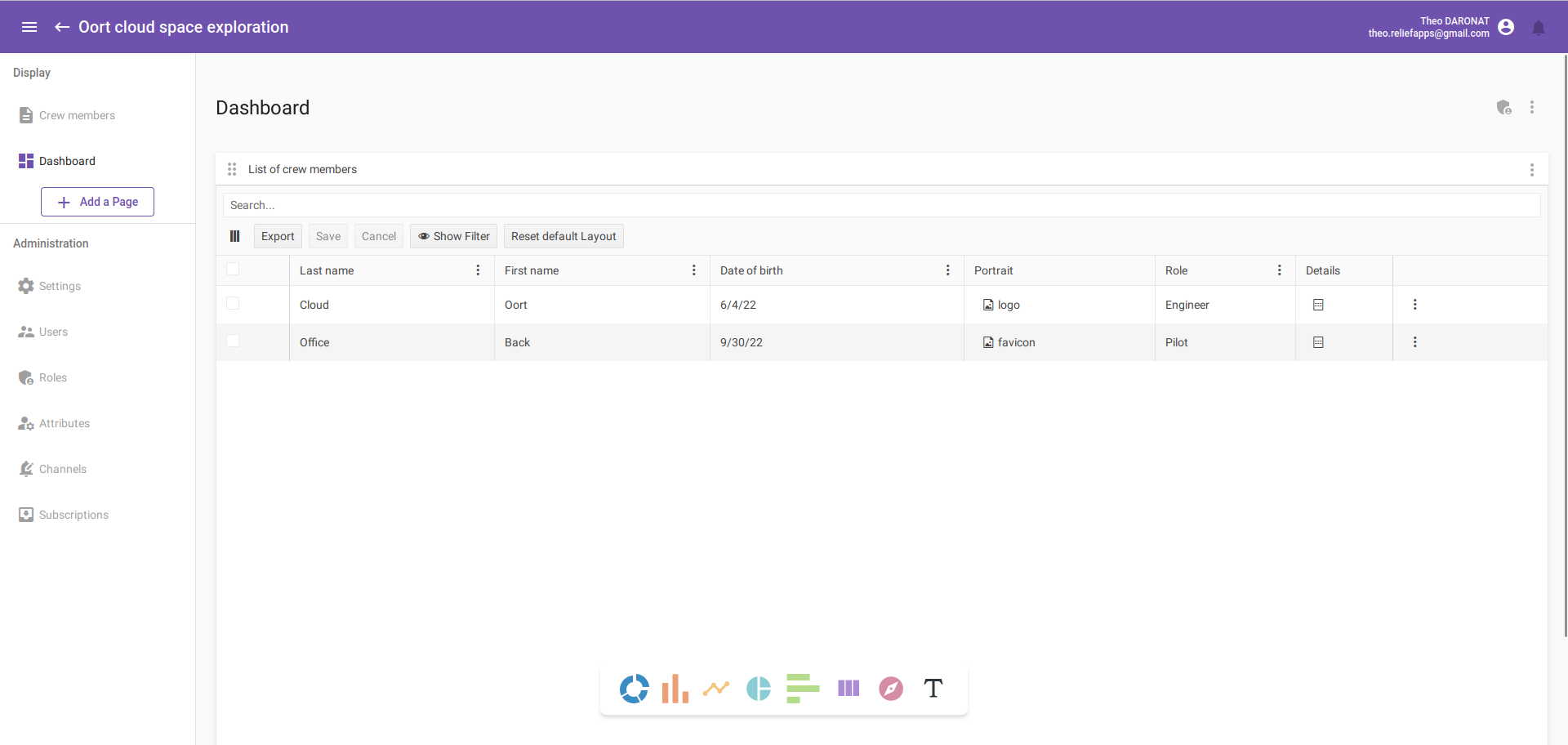
Task: Add a pie chart widget
Action: pyautogui.click(x=759, y=689)
